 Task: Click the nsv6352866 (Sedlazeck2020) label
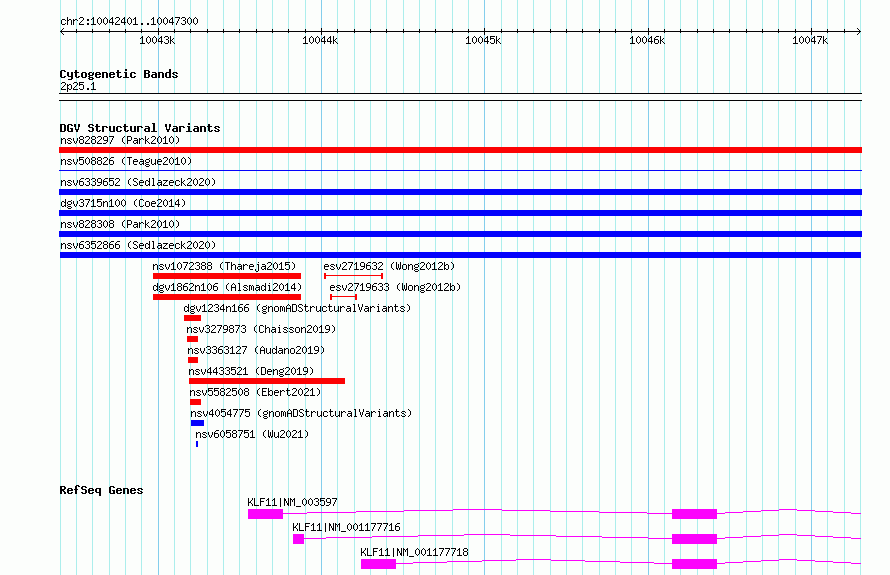138,245
